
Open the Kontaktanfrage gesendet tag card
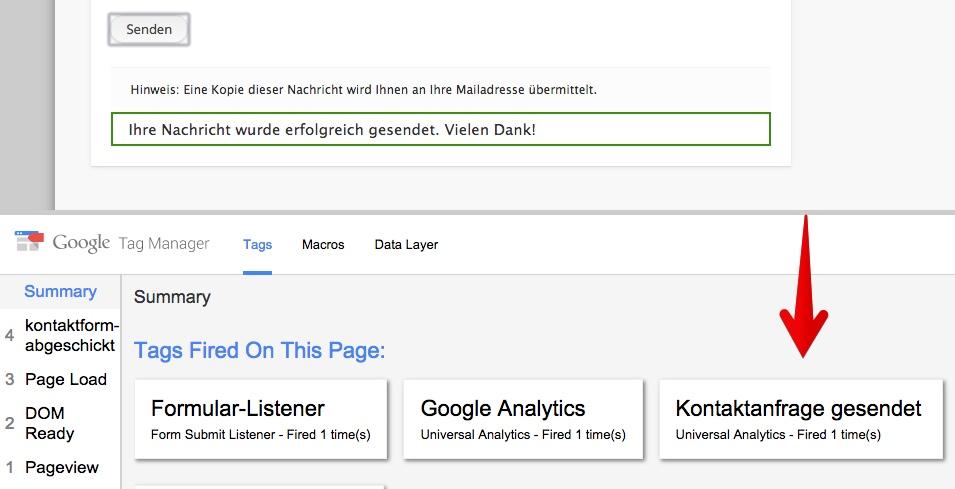pyautogui.click(x=801, y=419)
